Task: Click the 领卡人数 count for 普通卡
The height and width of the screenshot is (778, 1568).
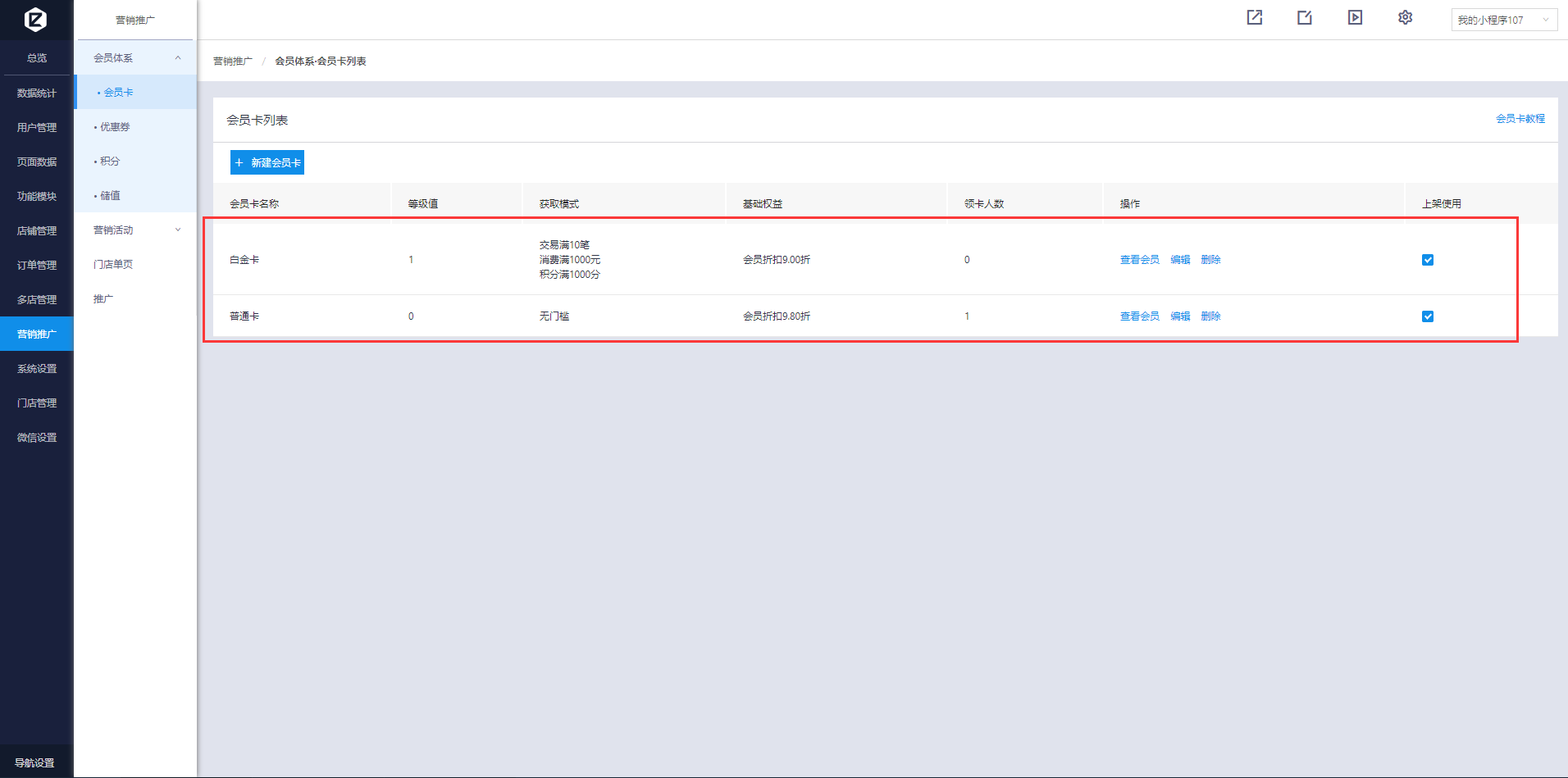Action: point(967,316)
